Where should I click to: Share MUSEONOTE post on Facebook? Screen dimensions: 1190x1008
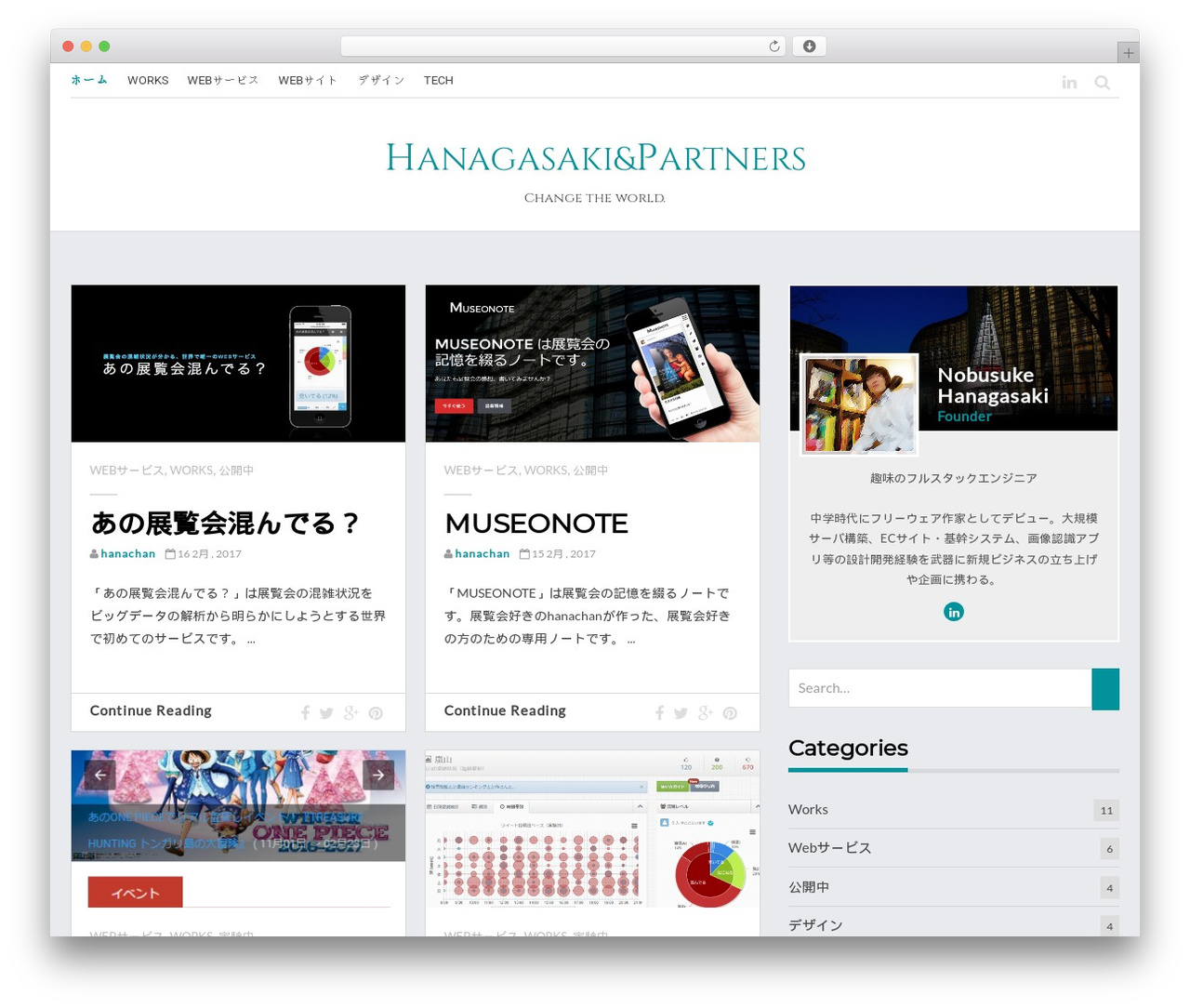[x=659, y=713]
